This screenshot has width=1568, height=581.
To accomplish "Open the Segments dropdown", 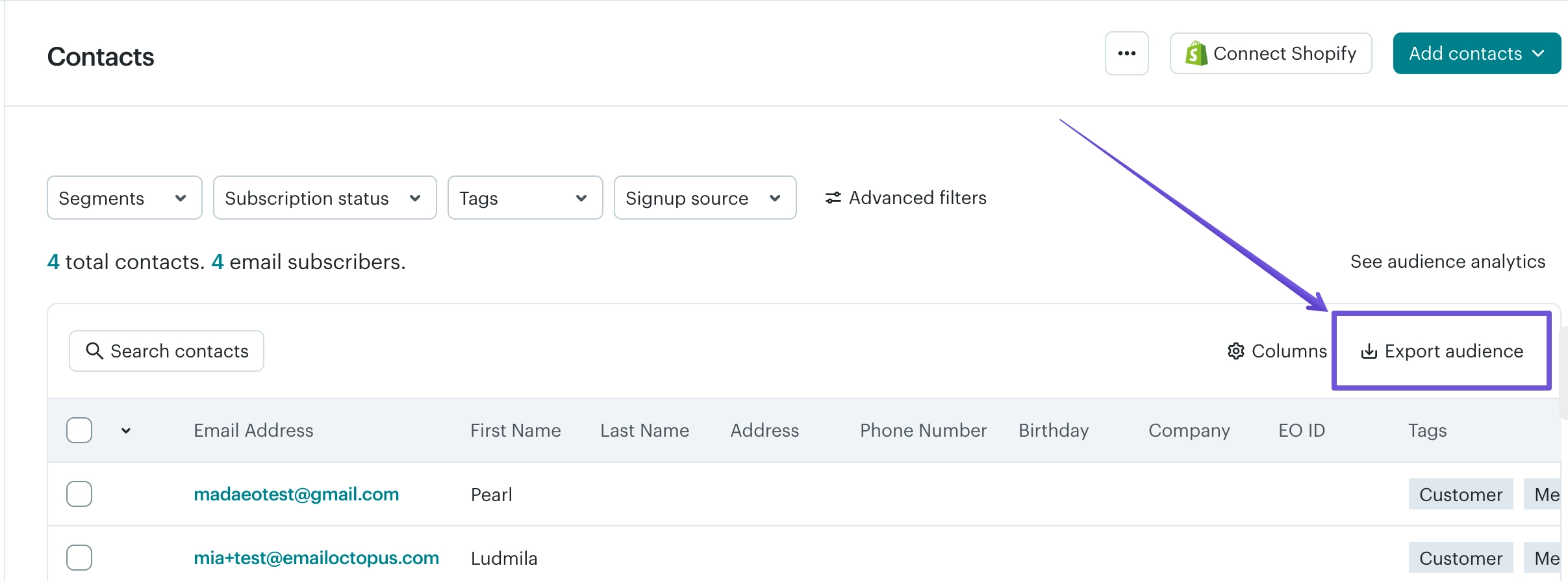I will pyautogui.click(x=125, y=198).
